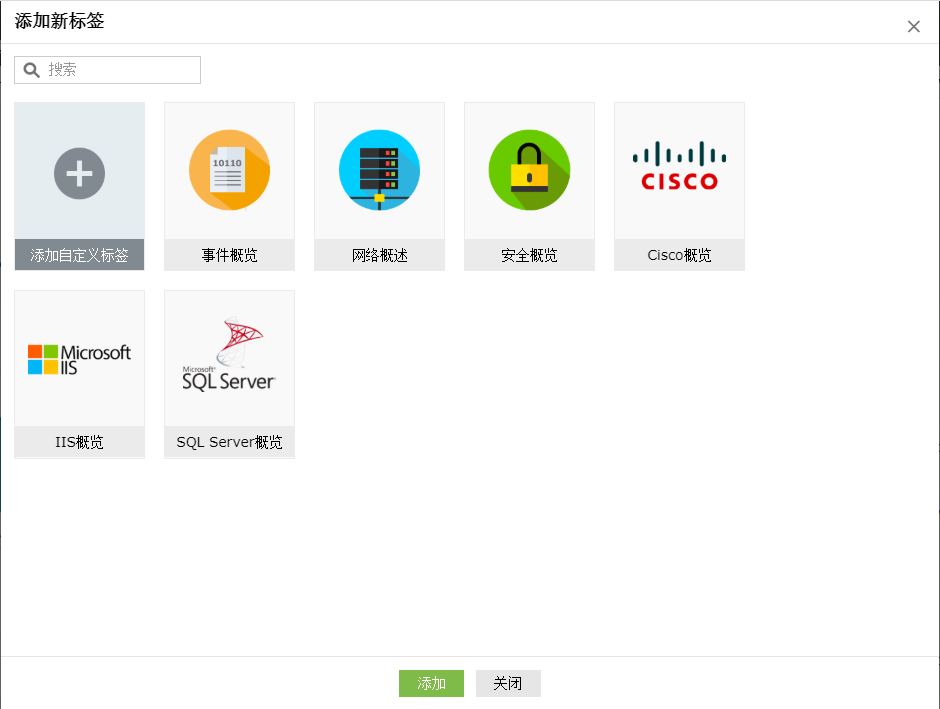Click the 事件概览 label

coord(229,255)
